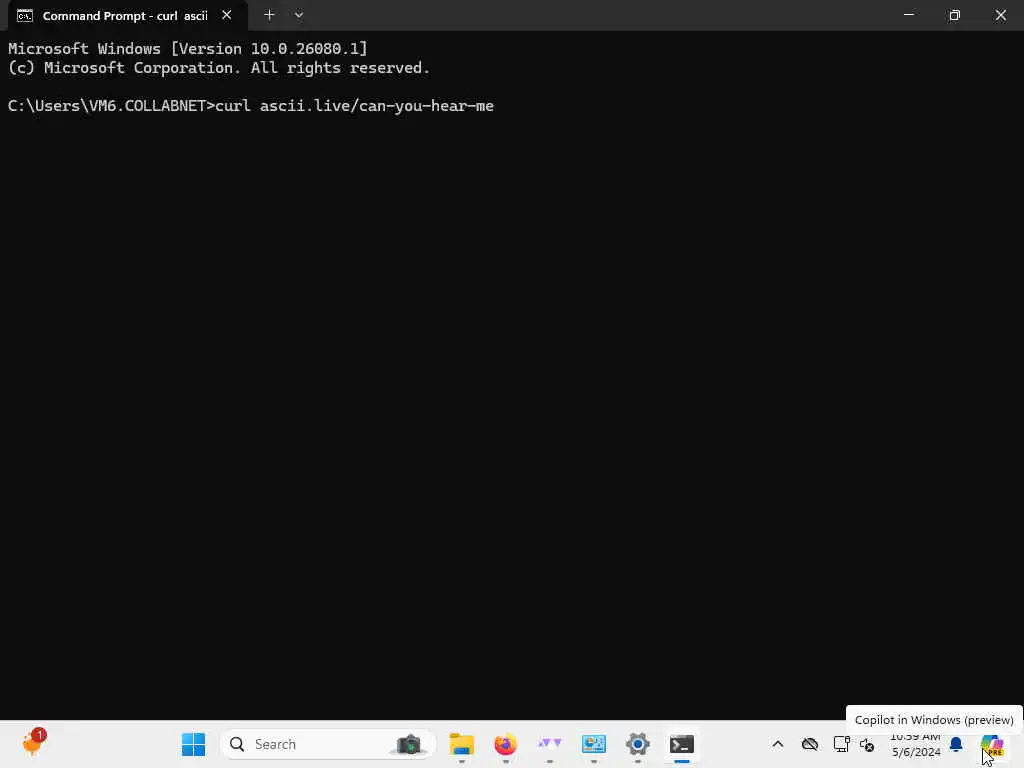Screen dimensions: 1024x768
Task: Open the Windows Start menu
Action: [x=193, y=744]
